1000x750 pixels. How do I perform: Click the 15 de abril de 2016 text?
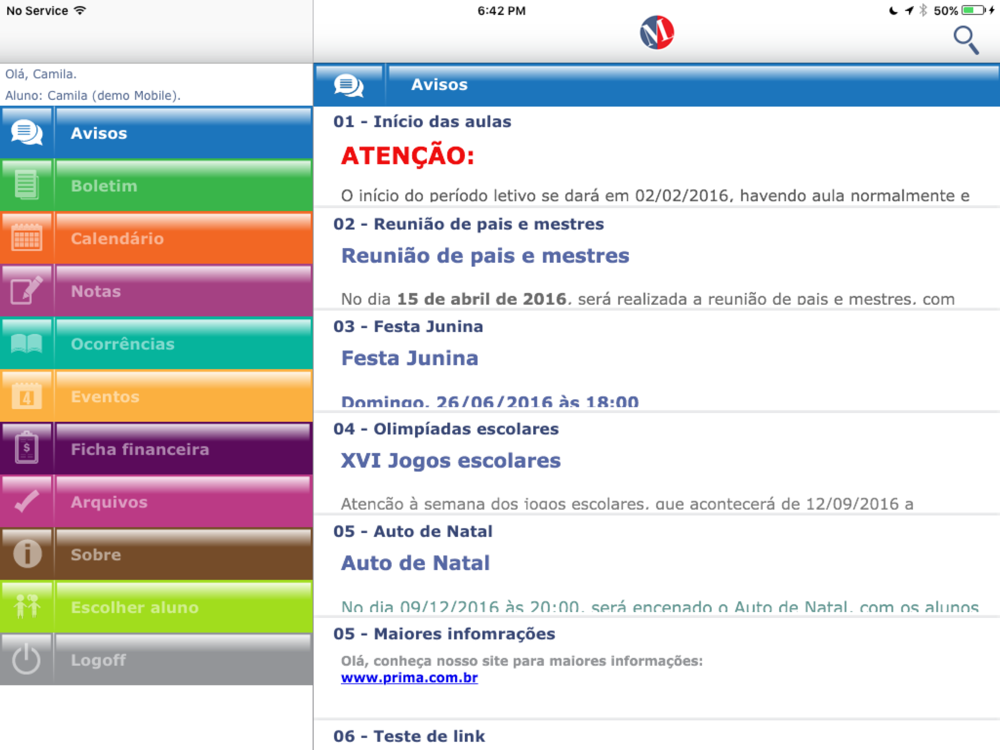(x=482, y=298)
